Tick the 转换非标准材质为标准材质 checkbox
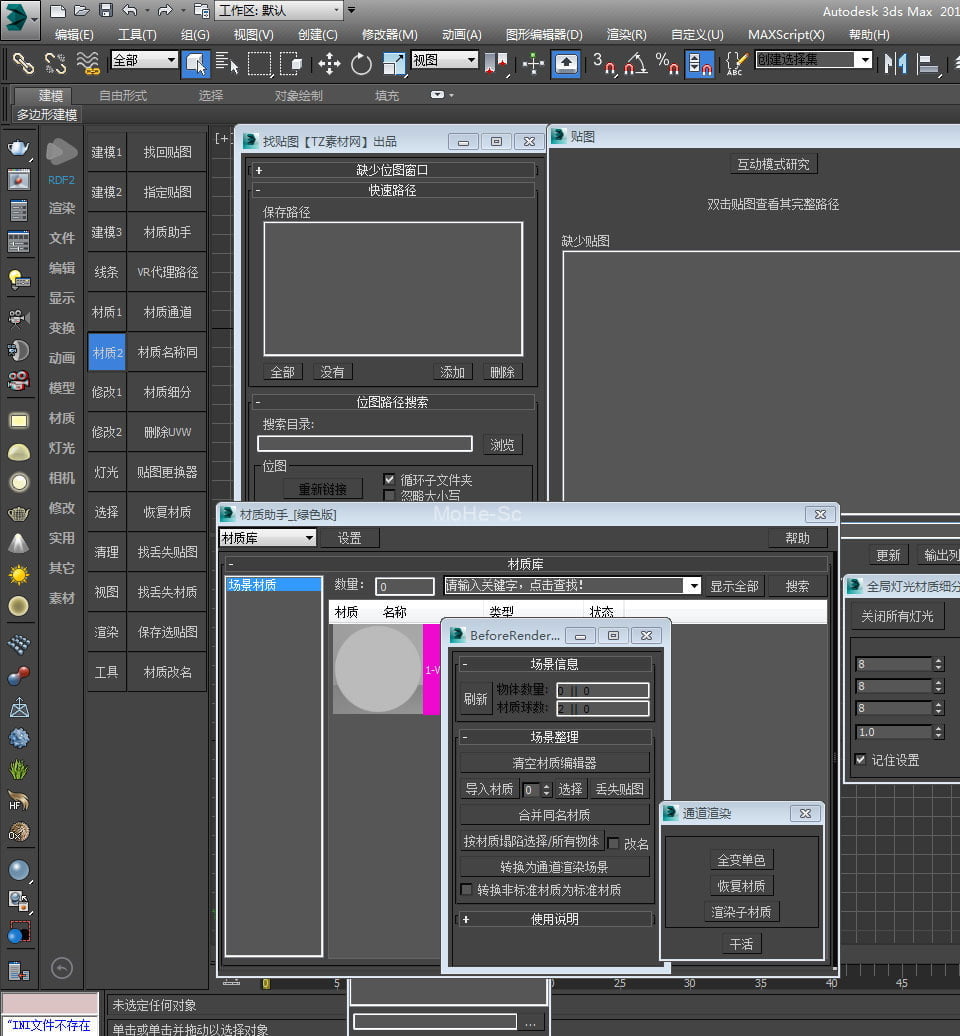This screenshot has height=1036, width=960. click(x=466, y=890)
